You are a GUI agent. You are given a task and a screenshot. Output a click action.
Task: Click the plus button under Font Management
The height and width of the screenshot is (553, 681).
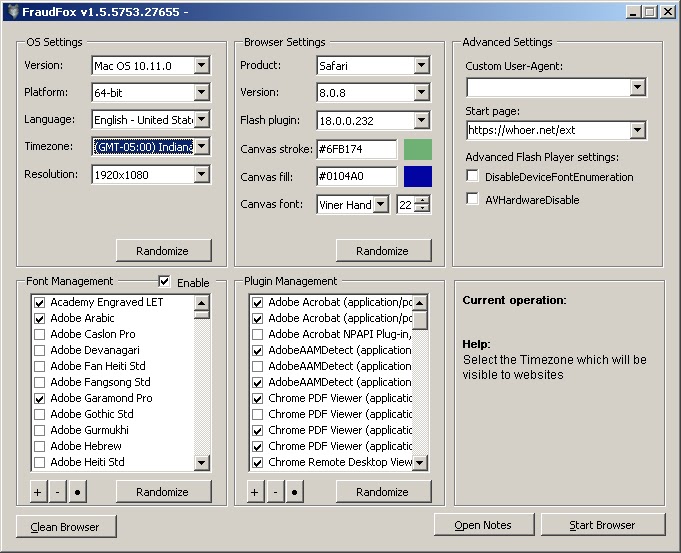pyautogui.click(x=38, y=492)
